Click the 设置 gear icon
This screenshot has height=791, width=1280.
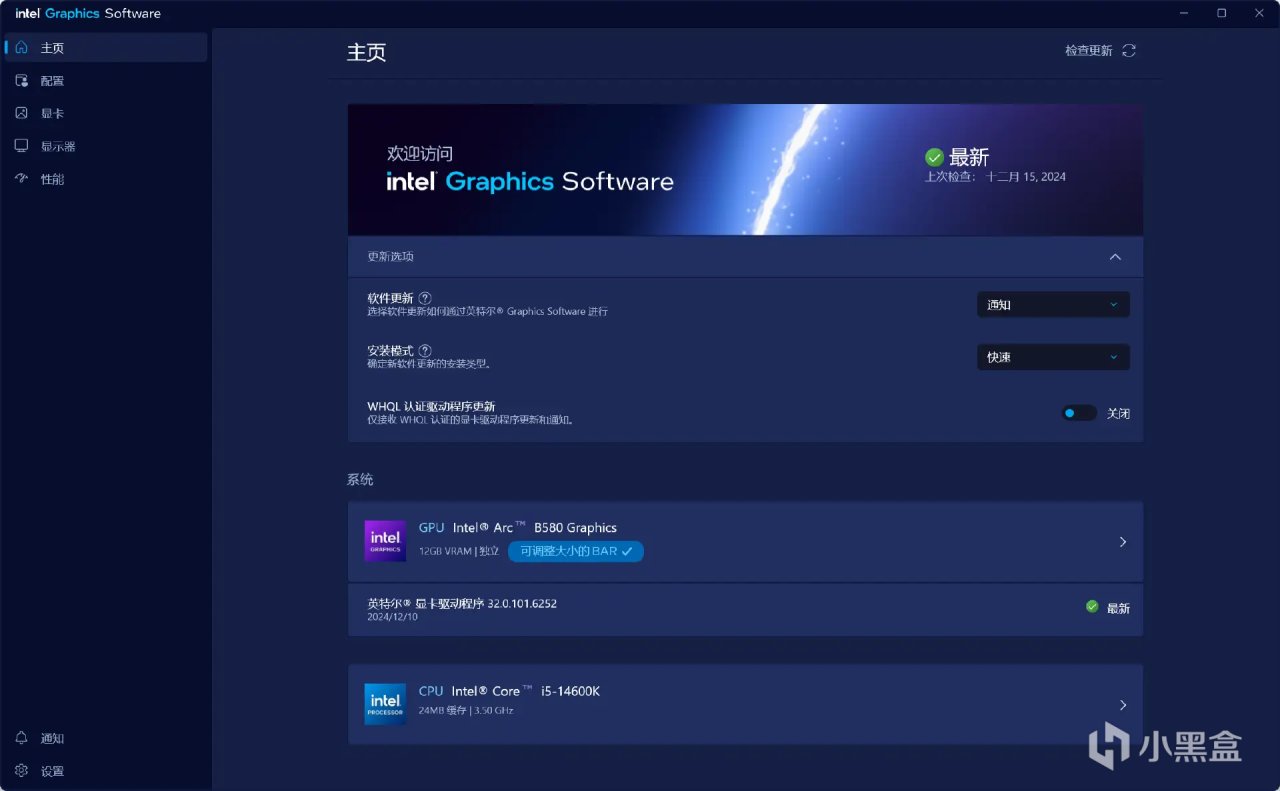pos(22,771)
